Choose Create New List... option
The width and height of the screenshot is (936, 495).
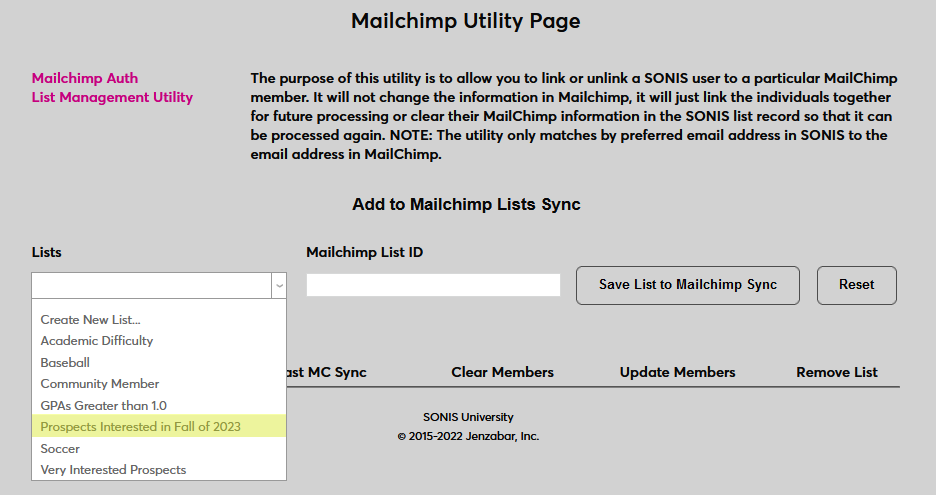[159, 319]
